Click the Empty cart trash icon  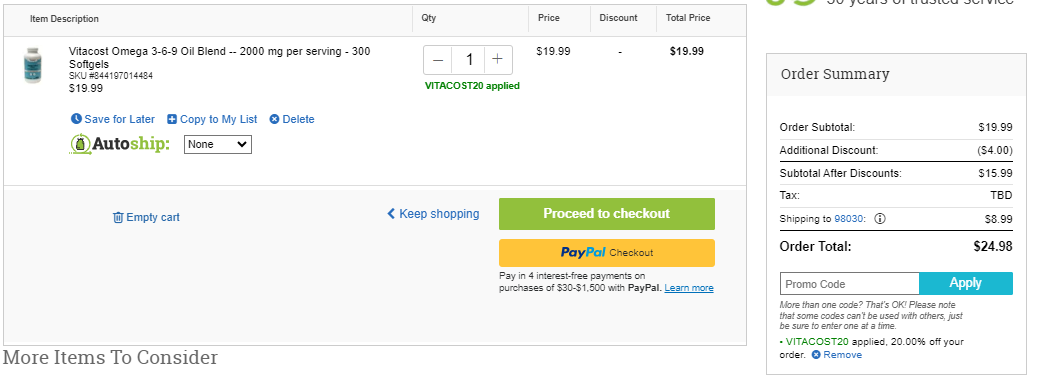pyautogui.click(x=118, y=217)
